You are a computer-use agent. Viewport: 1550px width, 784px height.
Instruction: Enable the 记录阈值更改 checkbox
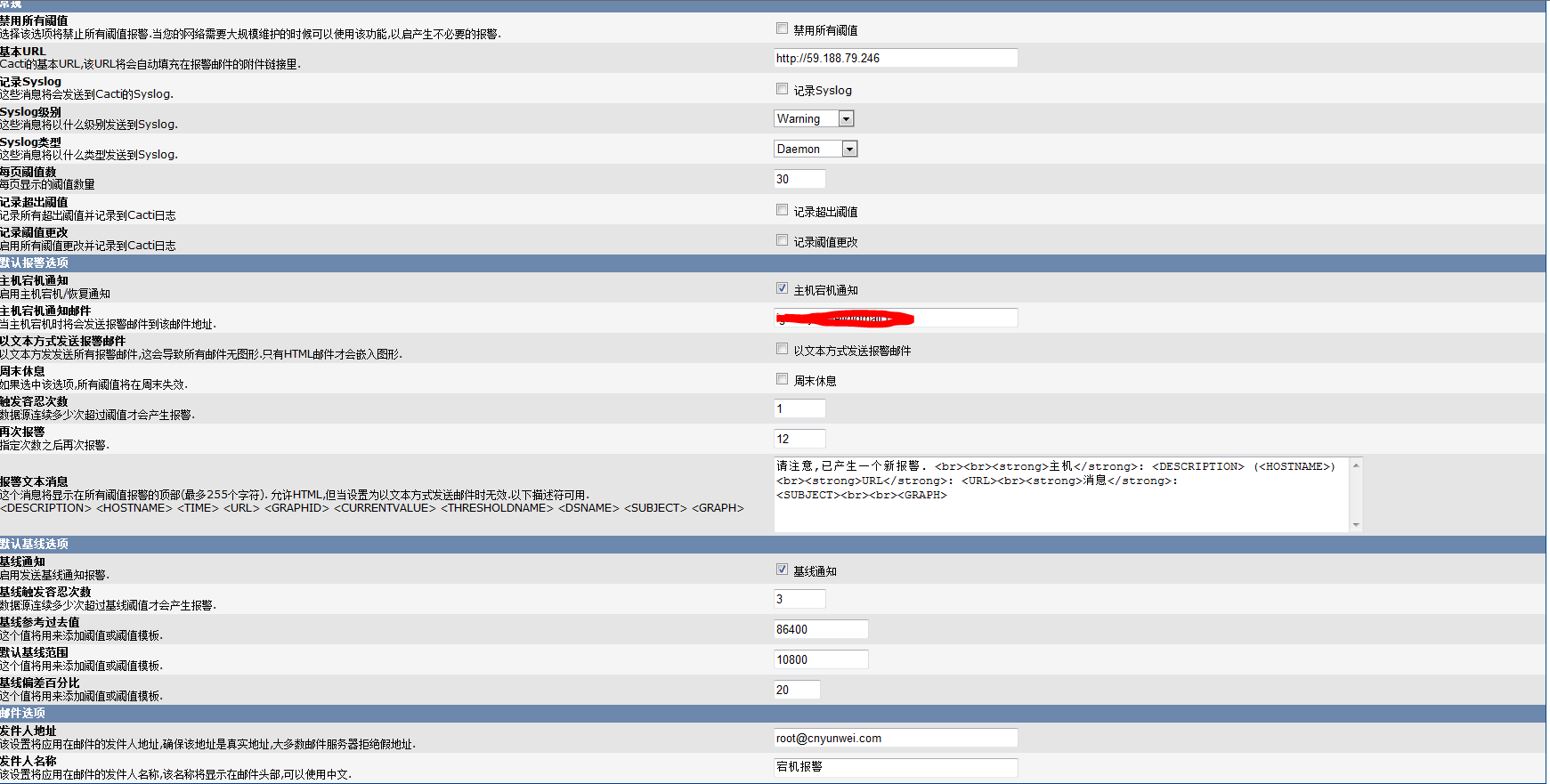pos(782,240)
